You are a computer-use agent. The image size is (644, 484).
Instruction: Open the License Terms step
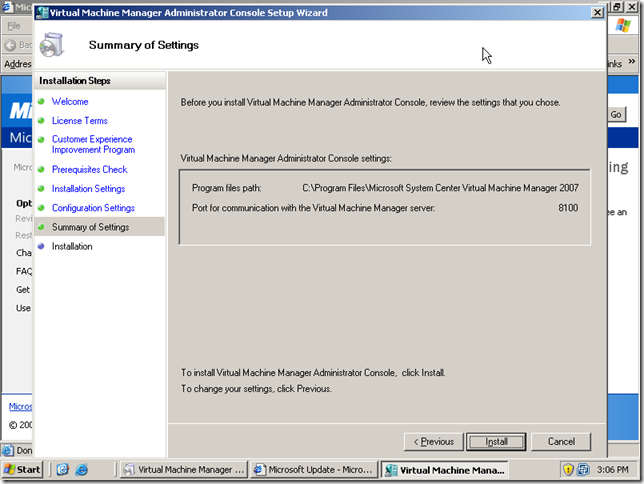(80, 121)
